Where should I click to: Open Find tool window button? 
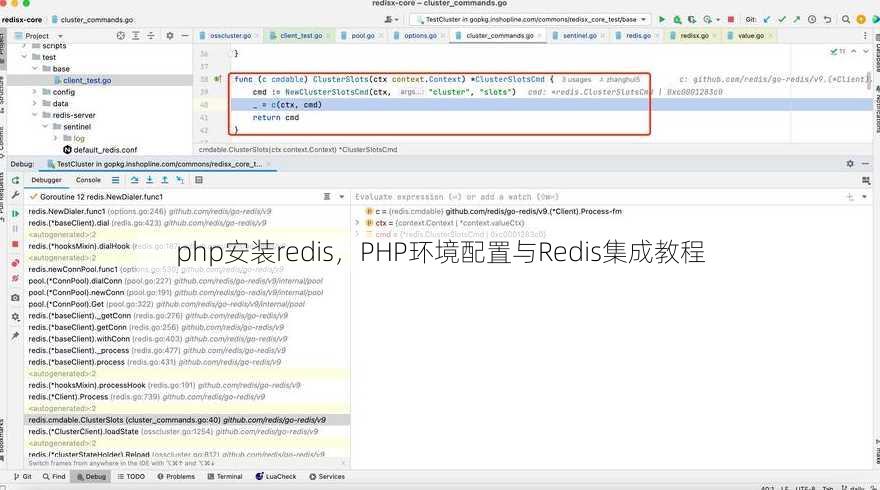pyautogui.click(x=54, y=477)
